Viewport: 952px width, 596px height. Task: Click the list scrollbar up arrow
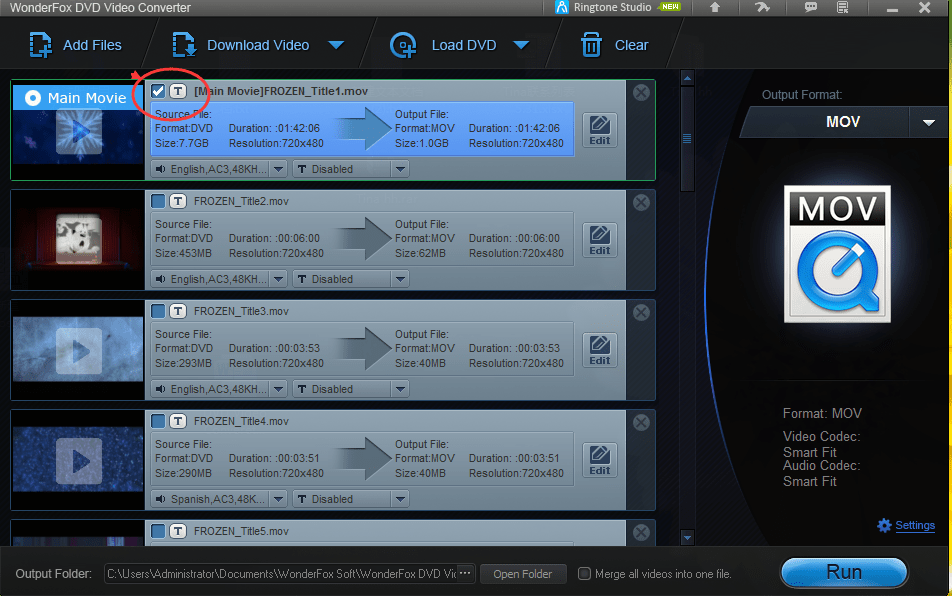pos(687,78)
